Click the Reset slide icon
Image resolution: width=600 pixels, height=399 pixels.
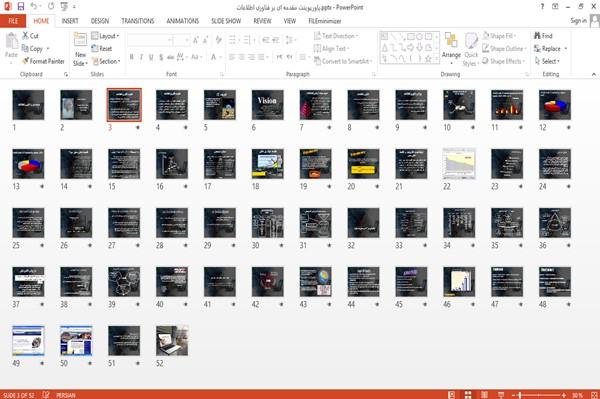[x=95, y=49]
